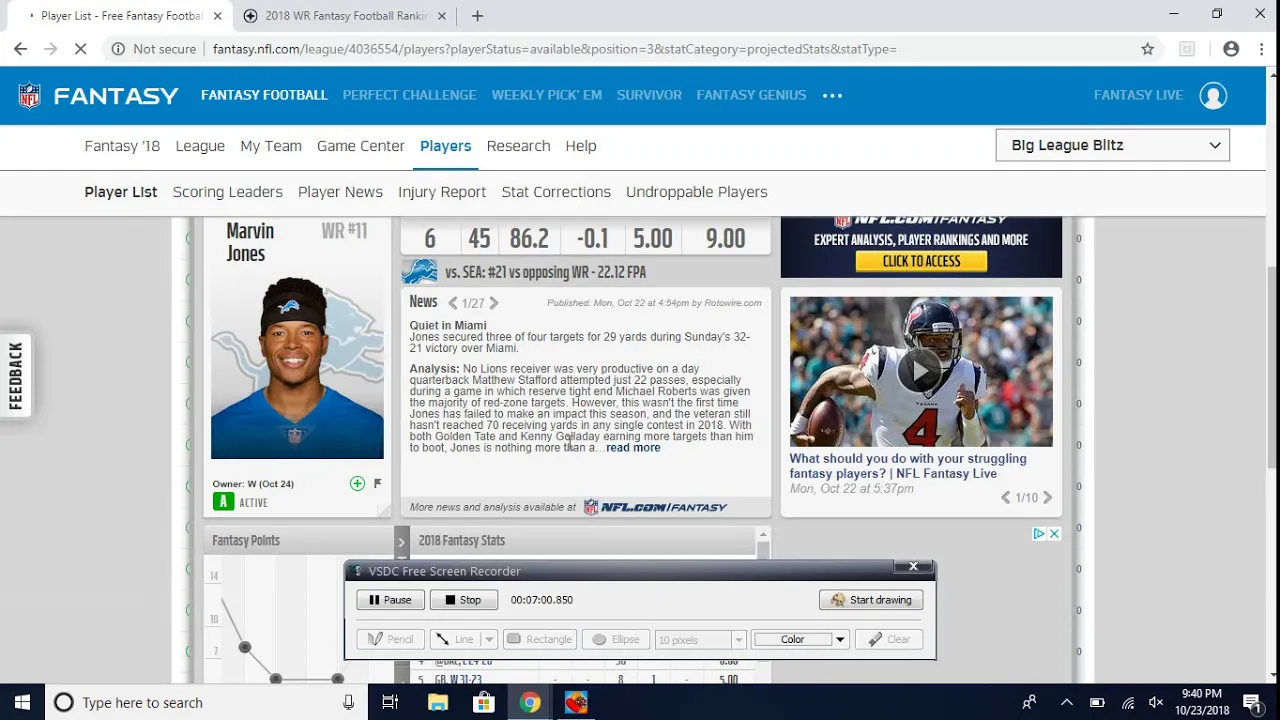Pause the VSDC screen recording
Viewport: 1280px width, 720px height.
coord(390,600)
